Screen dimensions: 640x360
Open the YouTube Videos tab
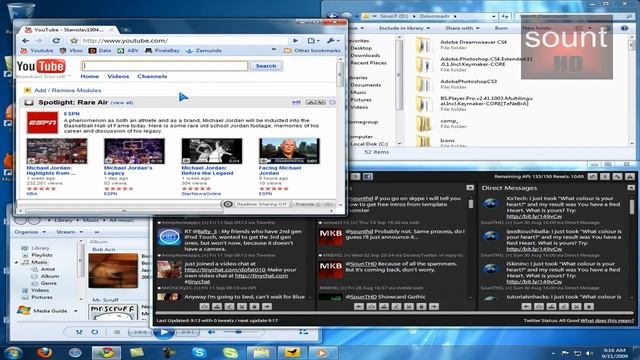click(118, 76)
